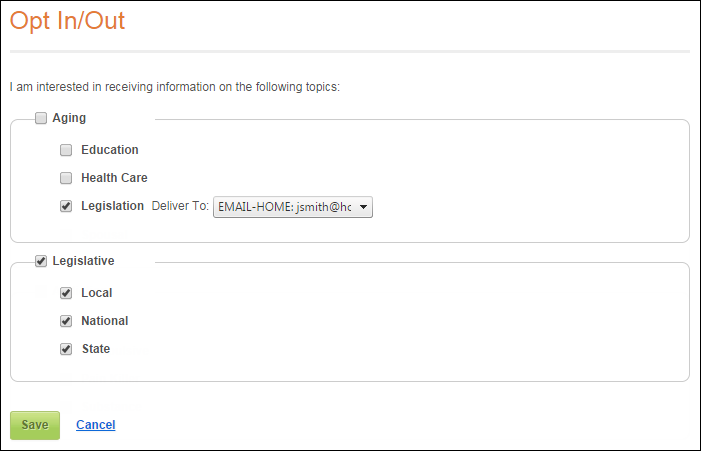
Task: Click the Aging group label
Action: [x=69, y=118]
